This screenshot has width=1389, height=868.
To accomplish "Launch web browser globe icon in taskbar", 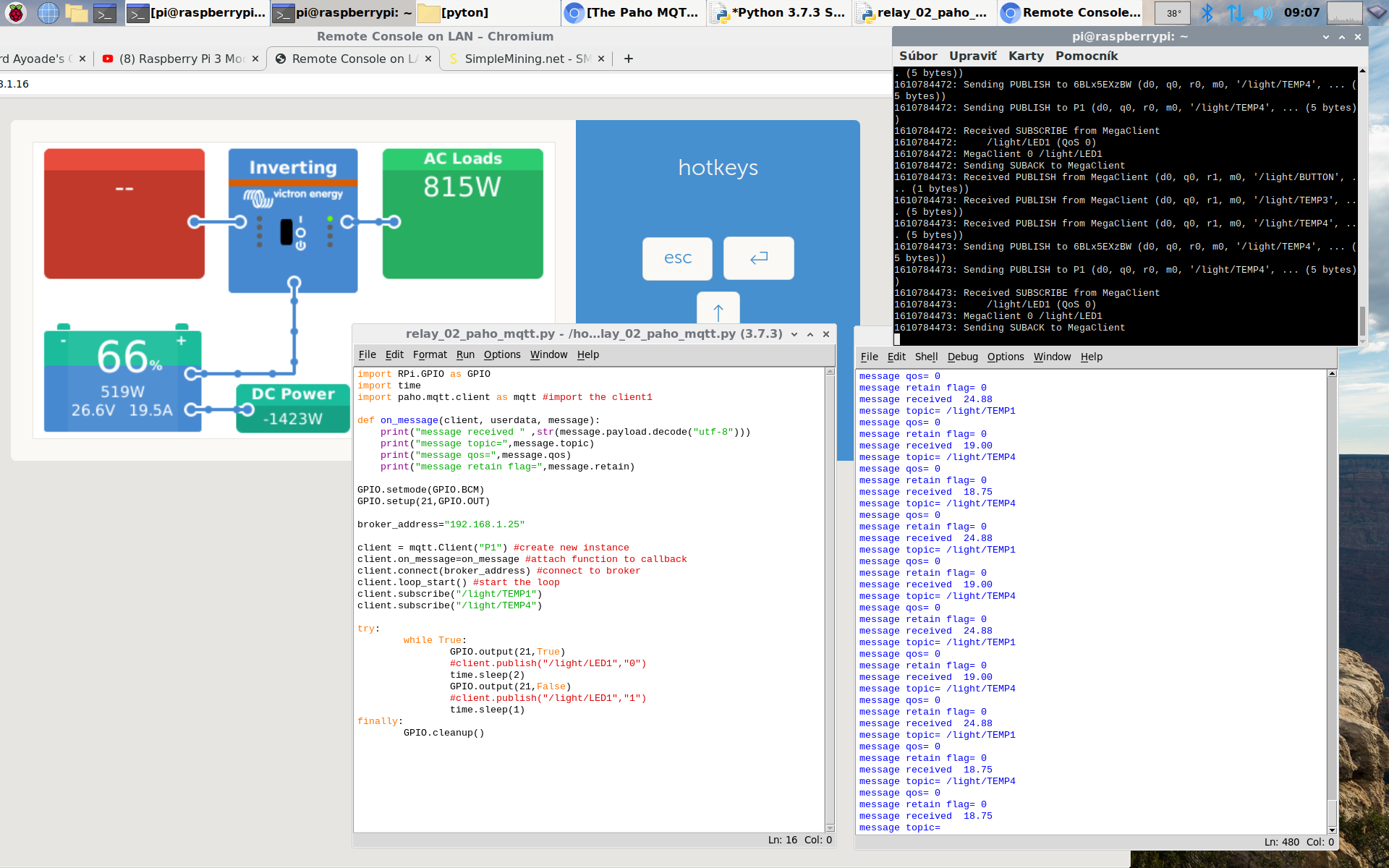I will [x=48, y=12].
